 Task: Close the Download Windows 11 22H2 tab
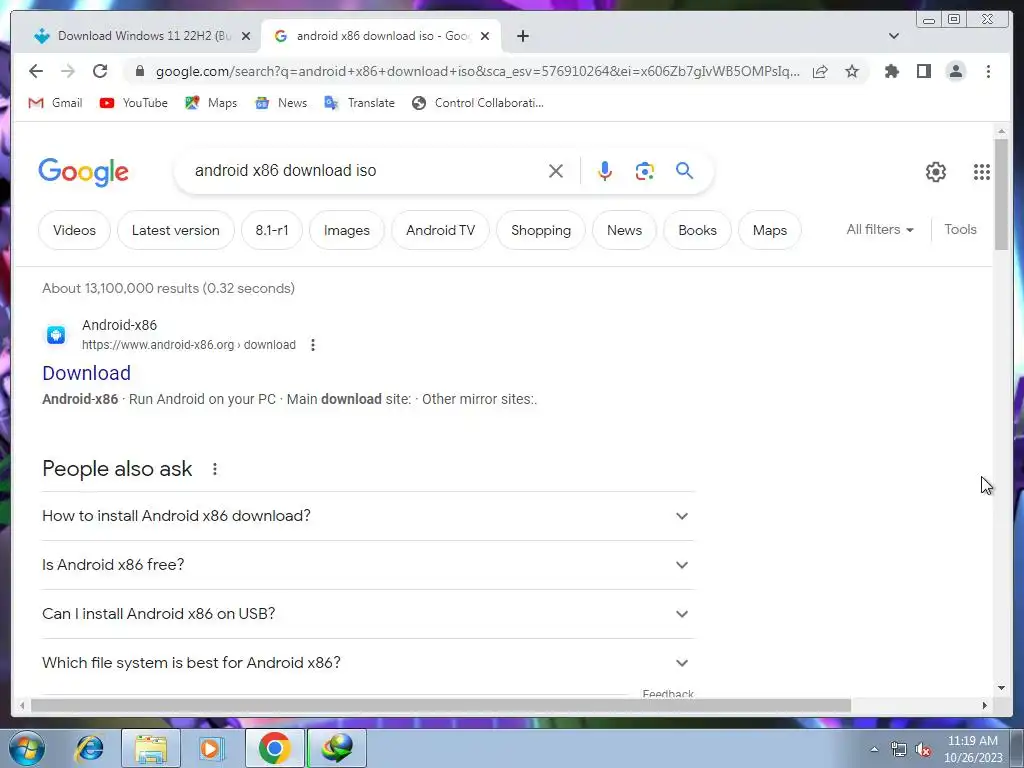coord(246,36)
